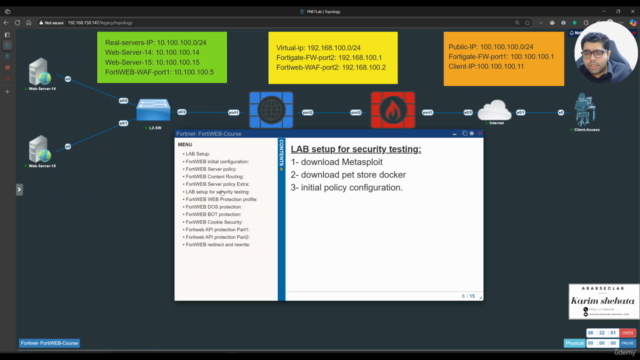Open 'FortiWEB initial configuration:' entry
The height and width of the screenshot is (360, 640).
[217, 162]
